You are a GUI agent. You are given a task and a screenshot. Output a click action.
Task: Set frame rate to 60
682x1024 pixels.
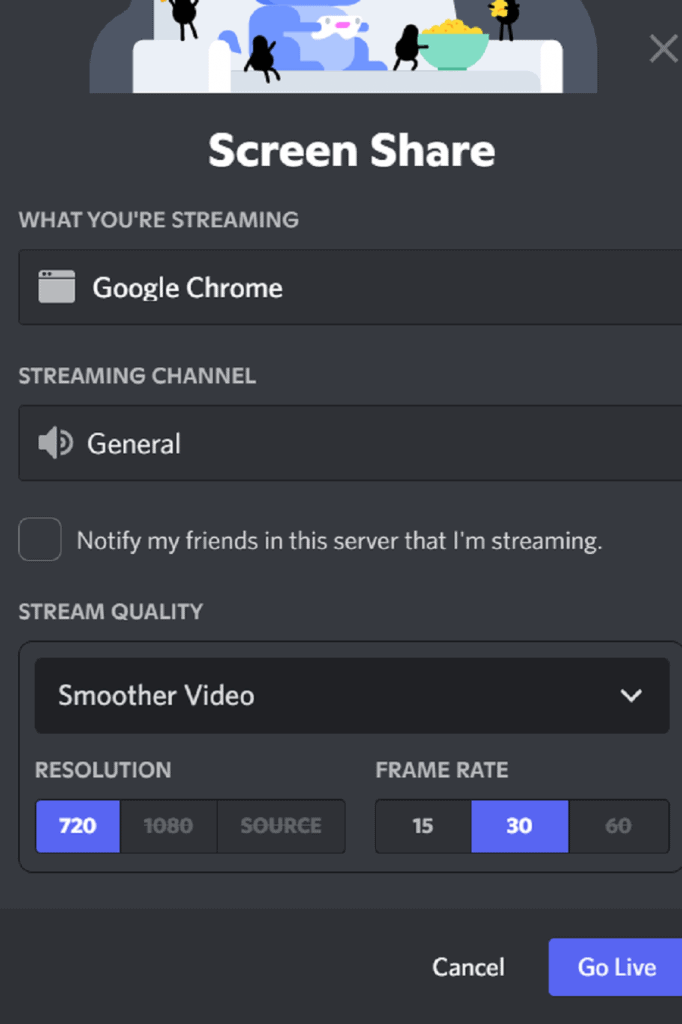click(618, 826)
